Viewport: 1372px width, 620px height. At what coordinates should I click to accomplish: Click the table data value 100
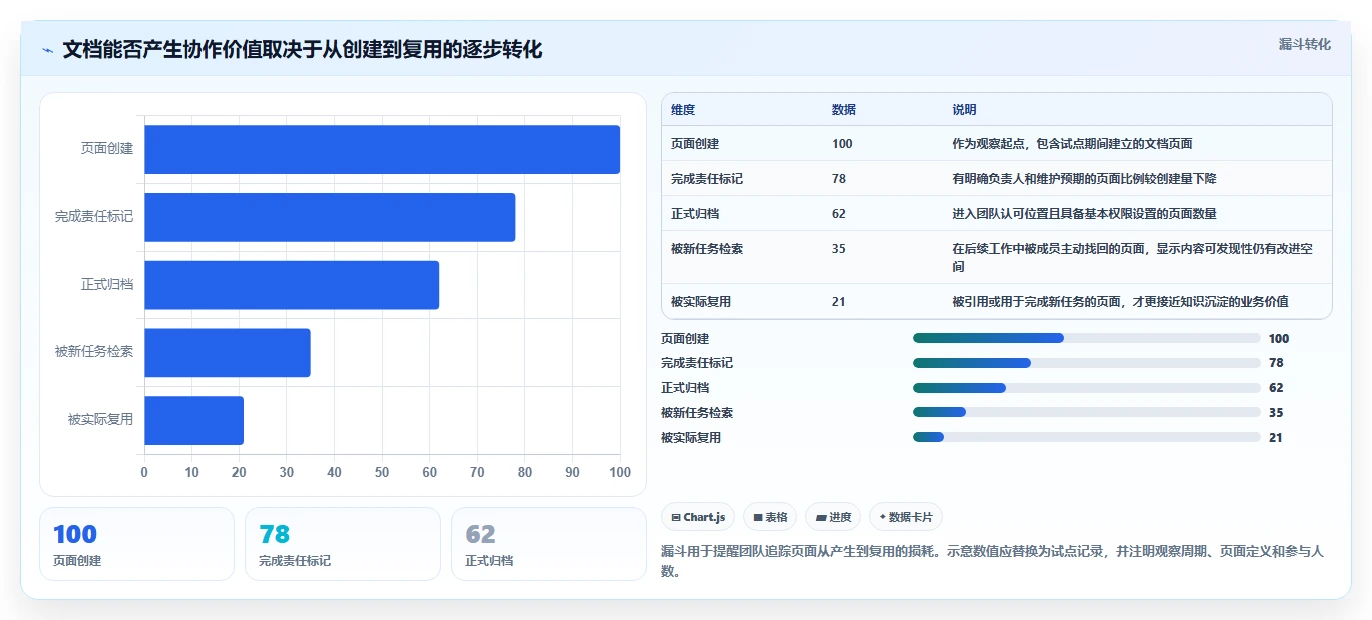click(842, 144)
